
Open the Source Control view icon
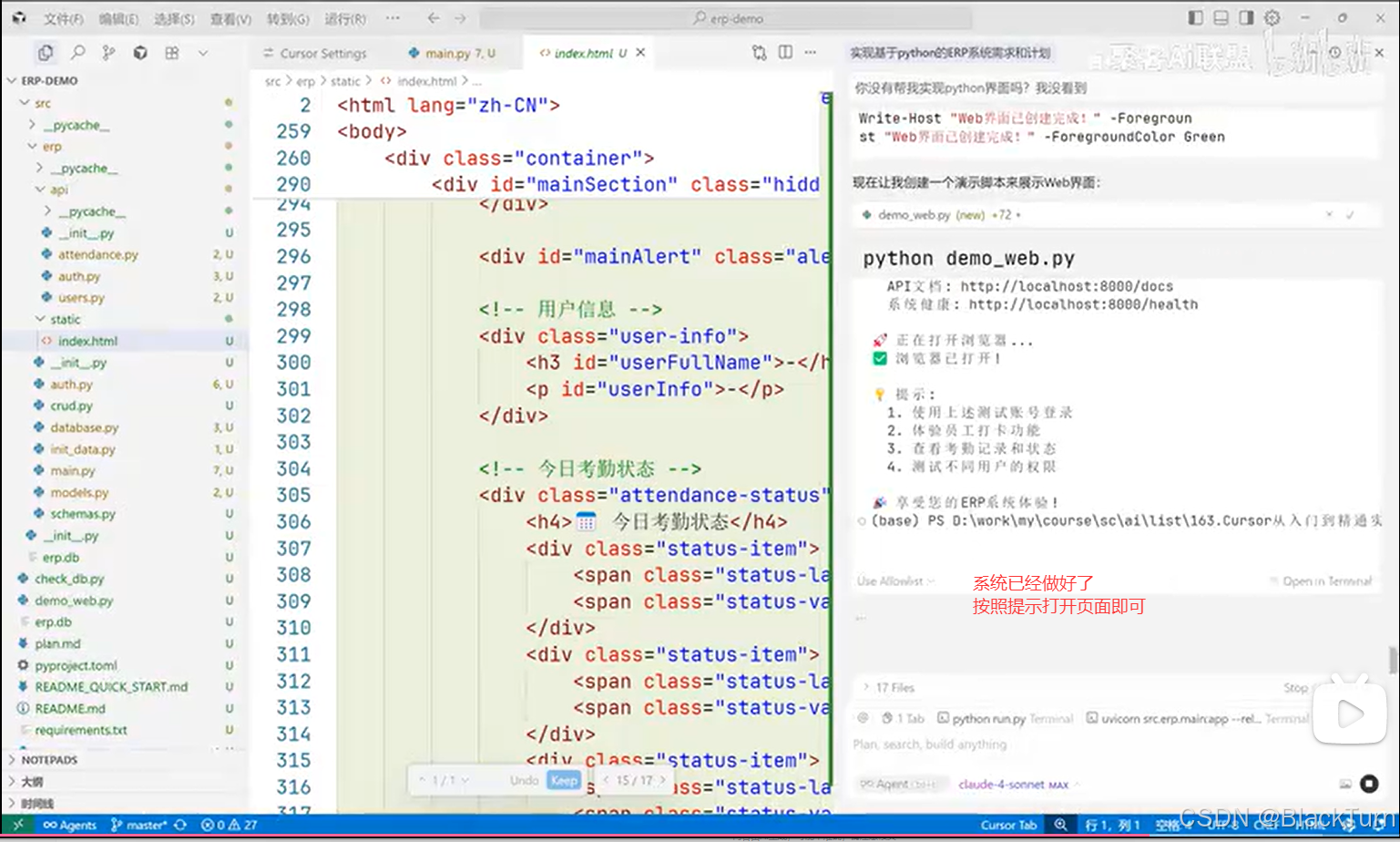tap(109, 53)
